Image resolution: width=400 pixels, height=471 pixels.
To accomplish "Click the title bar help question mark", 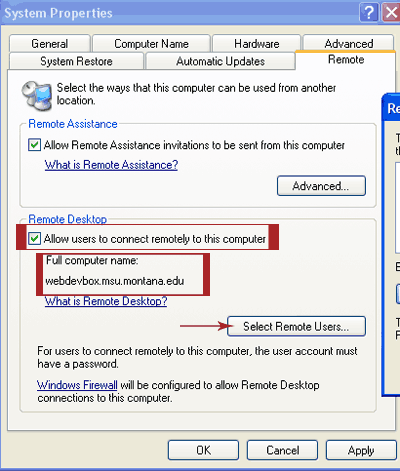I will (369, 13).
